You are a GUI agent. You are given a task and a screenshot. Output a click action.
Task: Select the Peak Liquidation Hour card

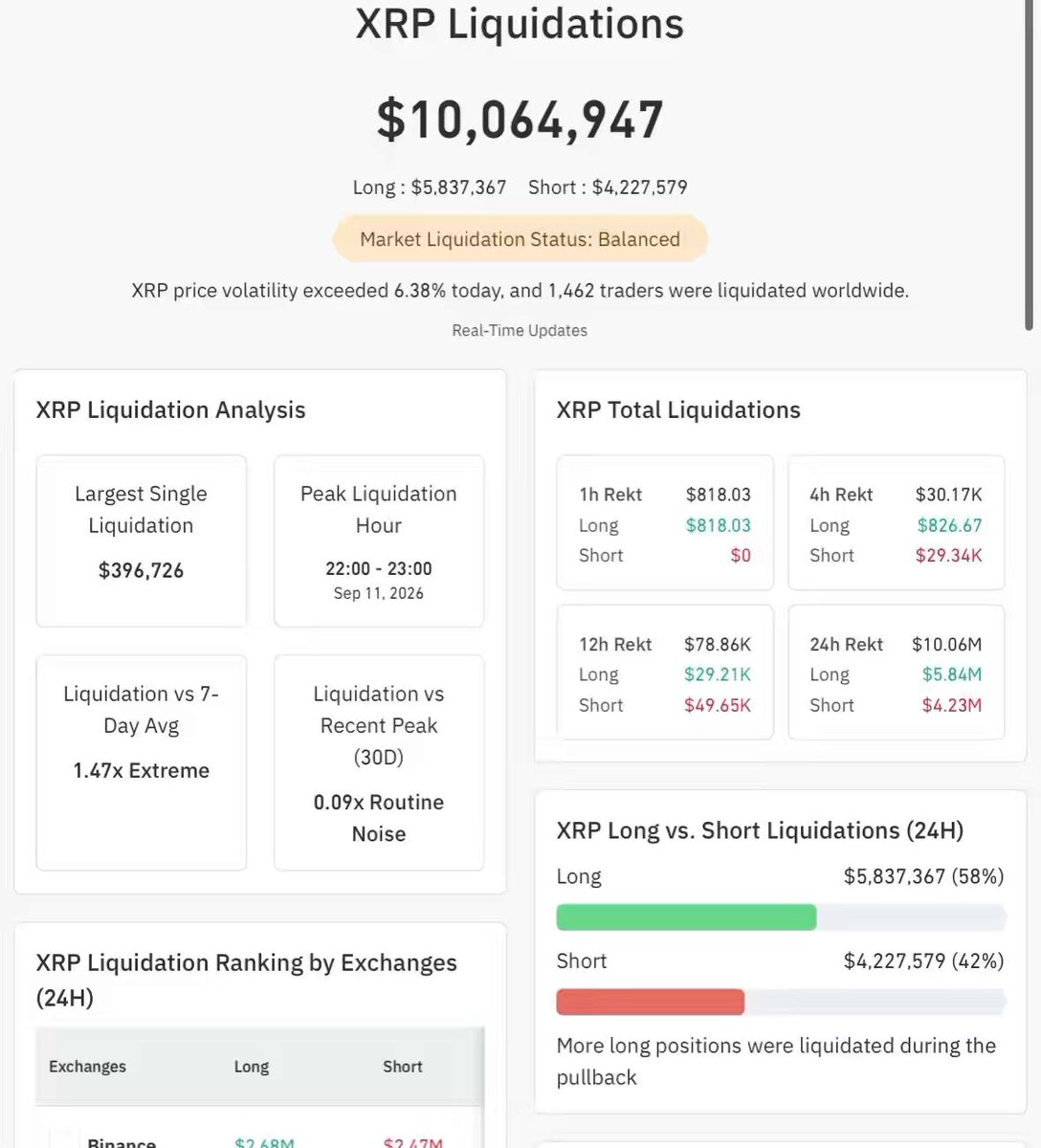[x=379, y=541]
